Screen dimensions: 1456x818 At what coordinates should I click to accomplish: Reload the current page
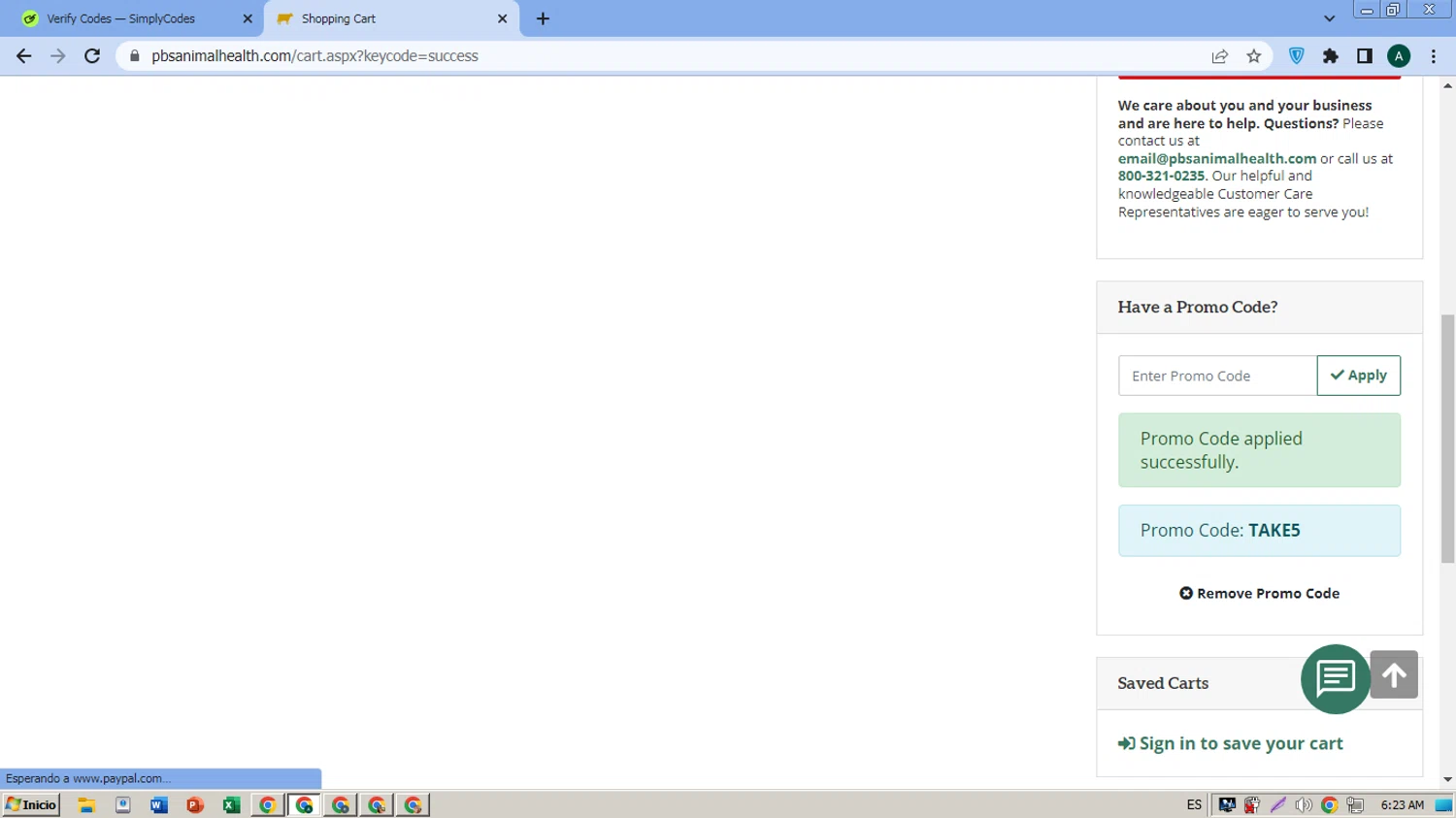(x=92, y=56)
